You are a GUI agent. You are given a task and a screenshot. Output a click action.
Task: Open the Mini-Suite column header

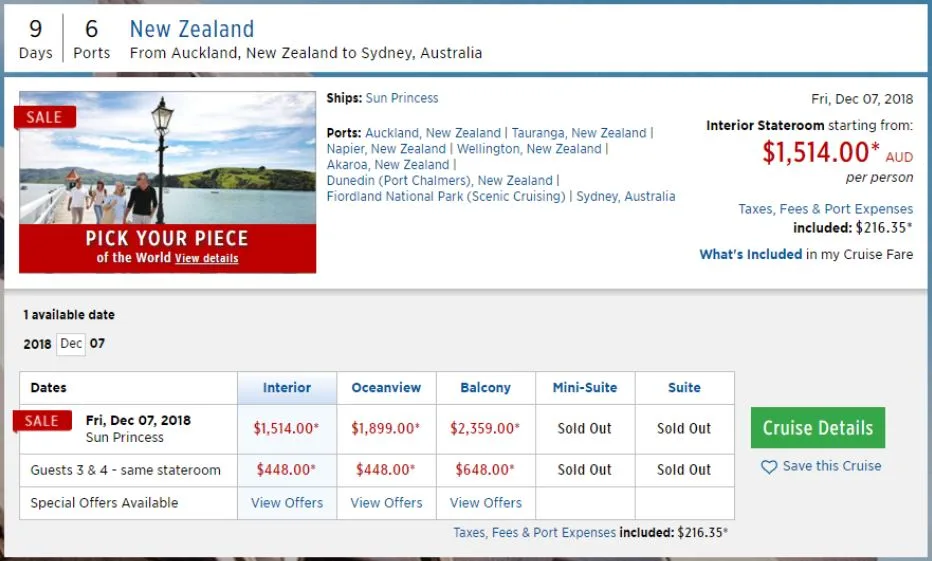coord(585,388)
